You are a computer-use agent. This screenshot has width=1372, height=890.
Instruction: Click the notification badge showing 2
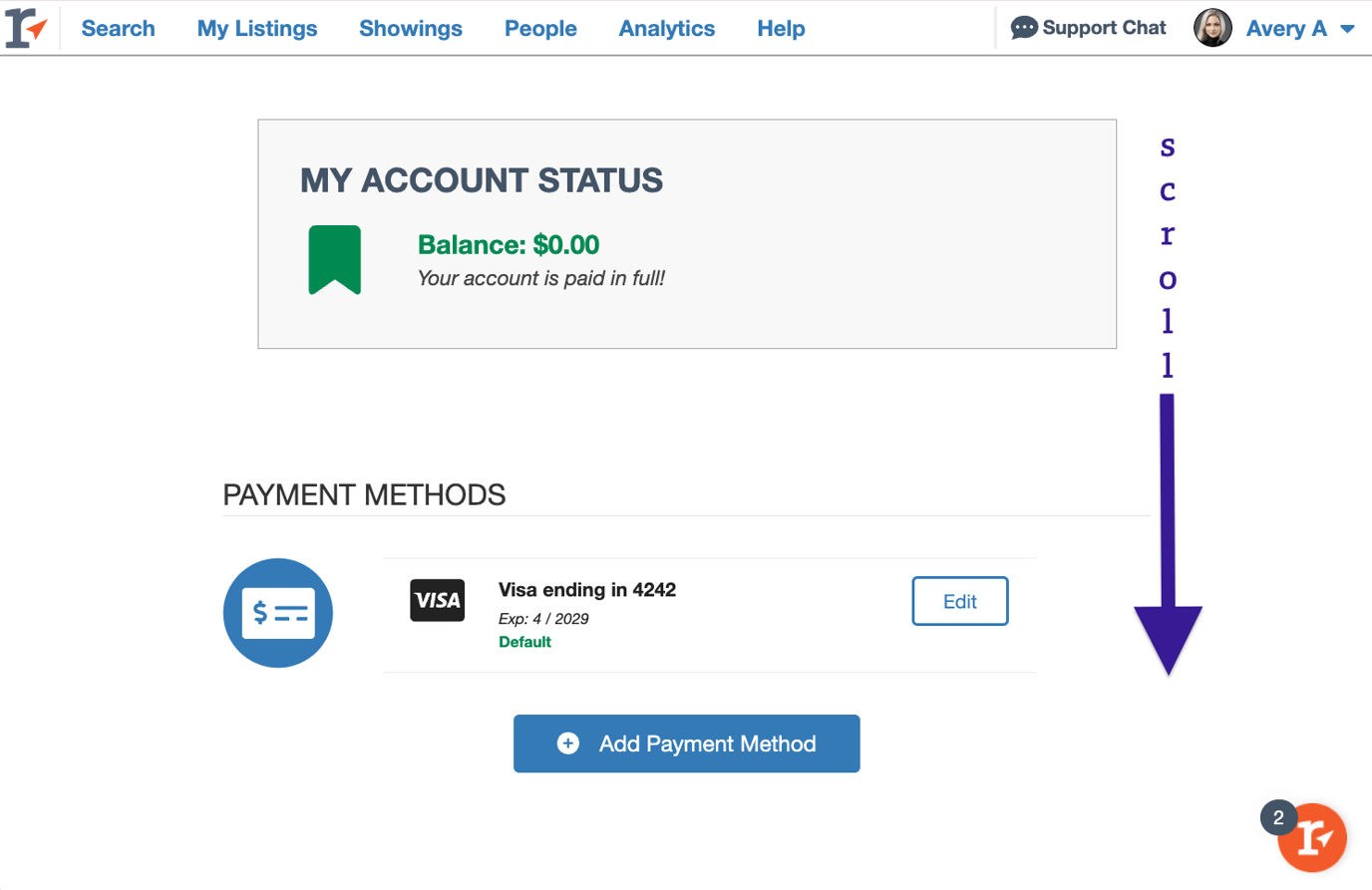(x=1278, y=817)
